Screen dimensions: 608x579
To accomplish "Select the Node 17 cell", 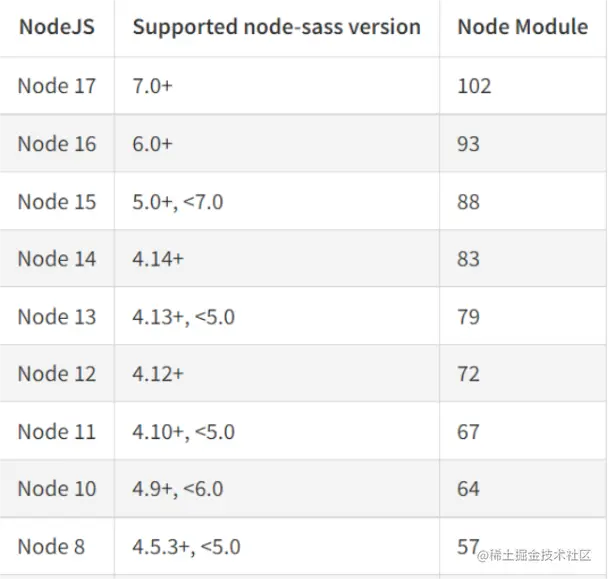I will [x=57, y=86].
